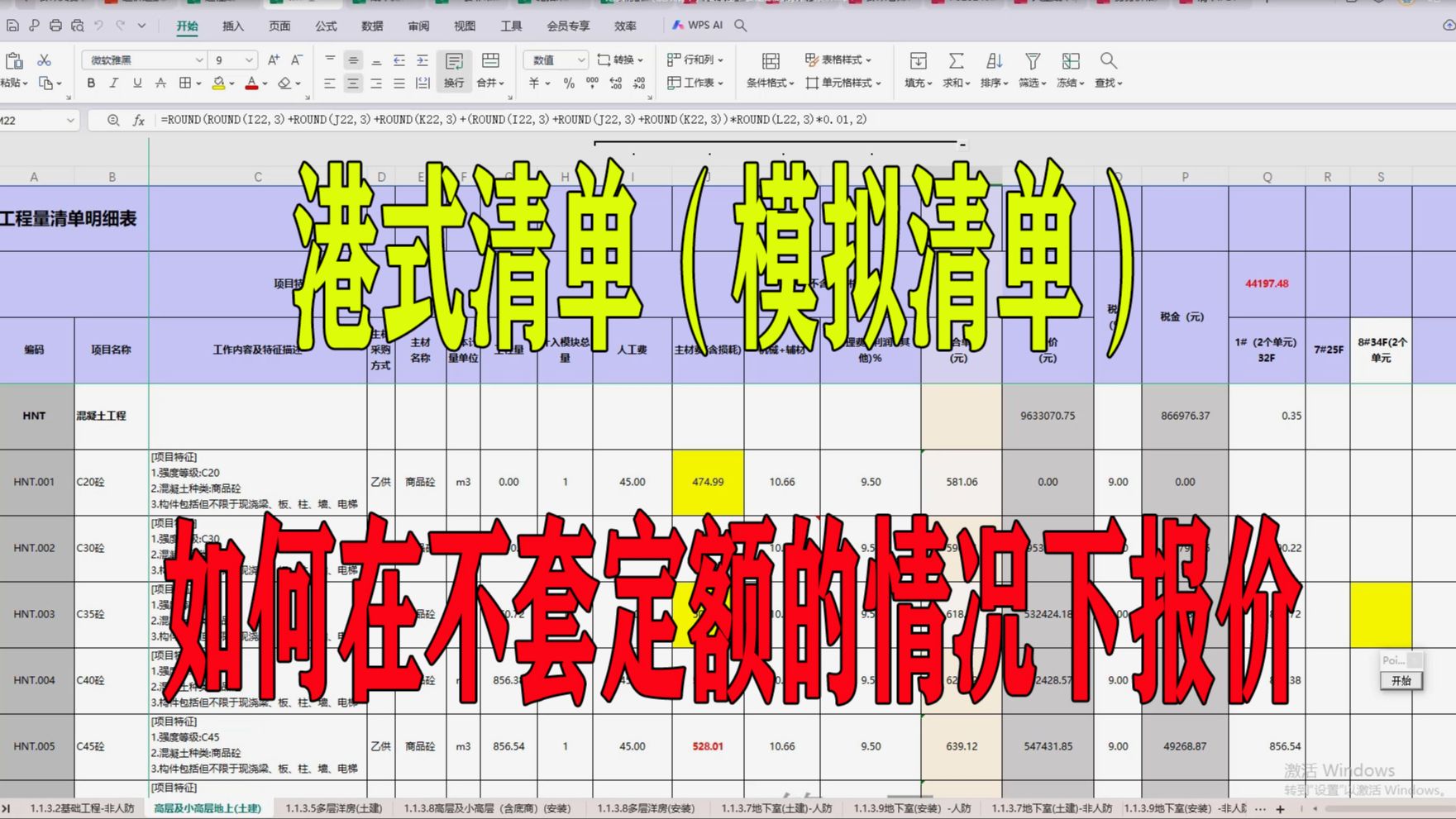The image size is (1456, 819).
Task: Click the percent style icon
Action: click(x=569, y=83)
